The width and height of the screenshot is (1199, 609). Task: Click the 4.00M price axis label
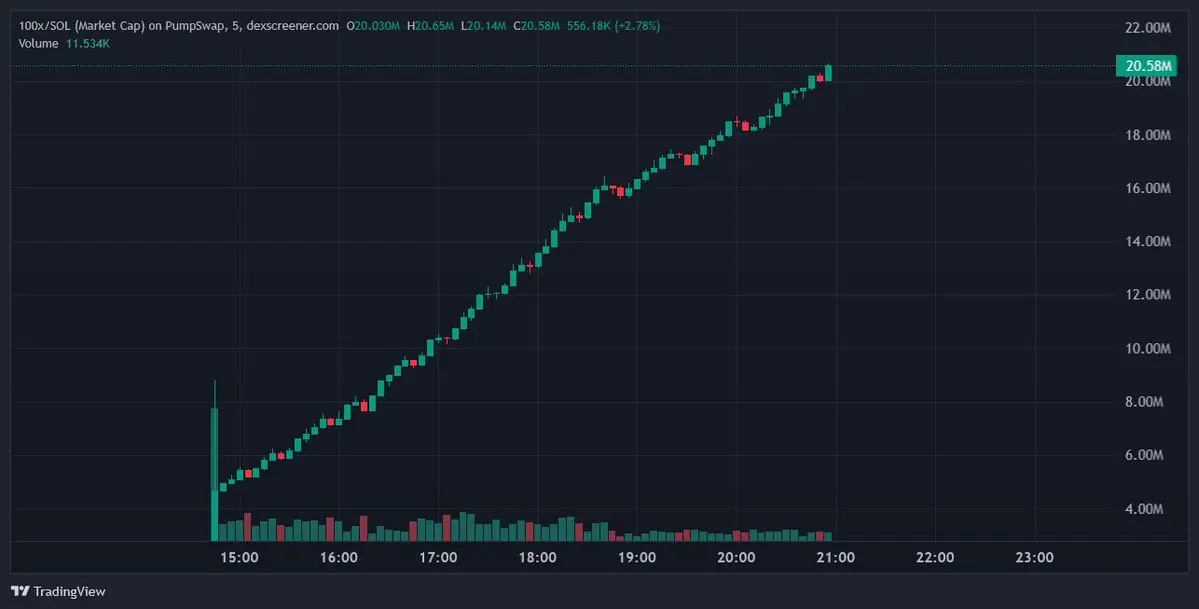click(x=1145, y=508)
